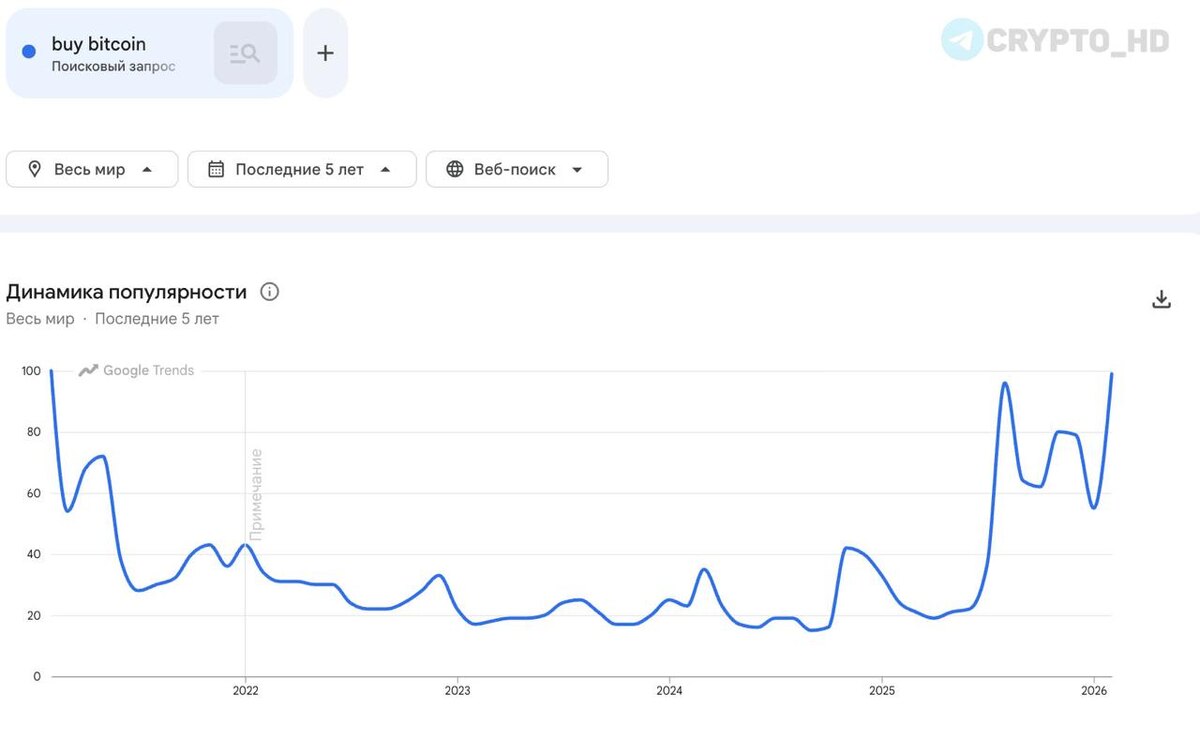Click the location pin icon
Viewport: 1200px width, 740px height.
coord(35,169)
